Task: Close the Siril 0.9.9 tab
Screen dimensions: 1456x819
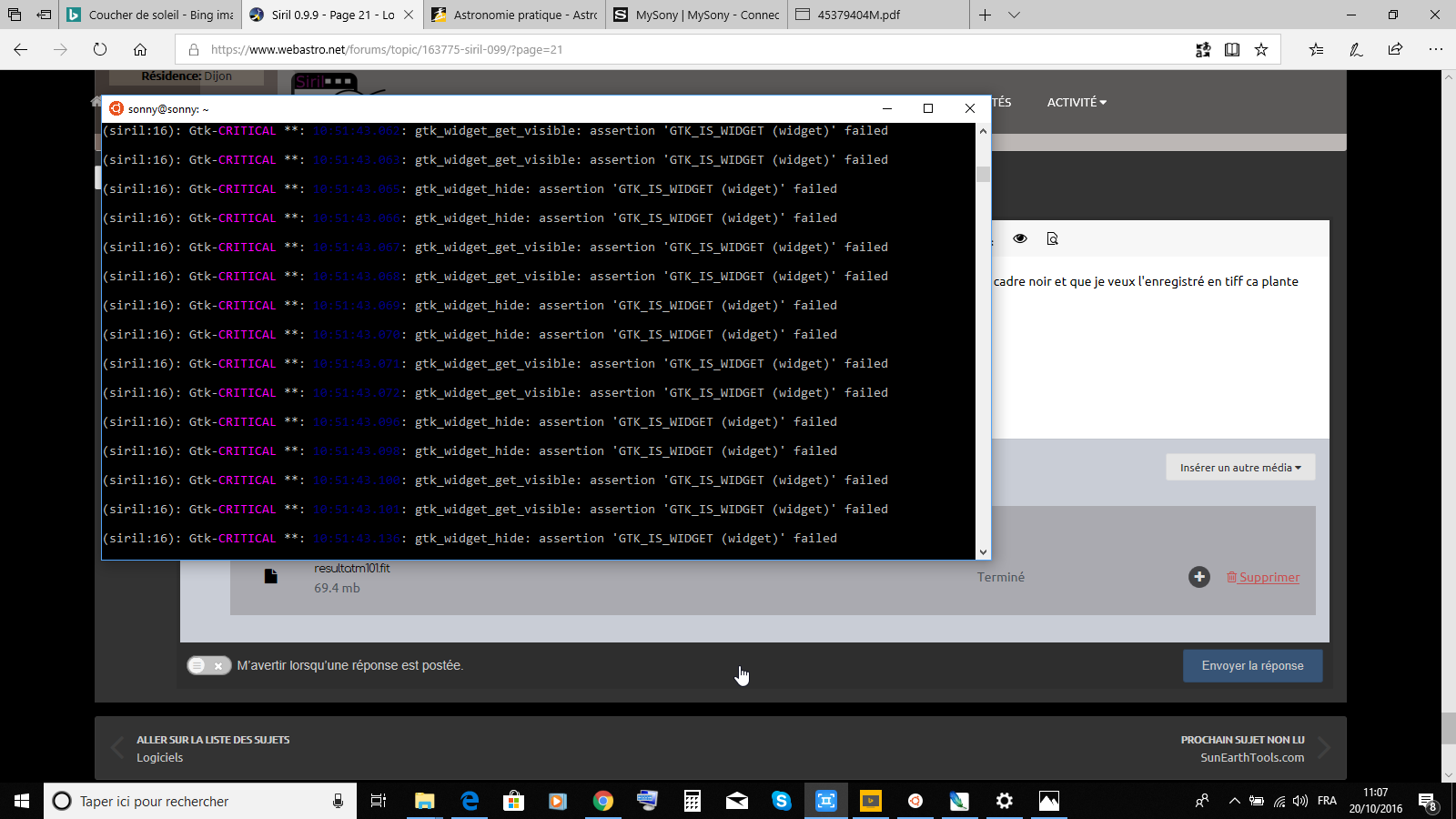Action: point(409,15)
